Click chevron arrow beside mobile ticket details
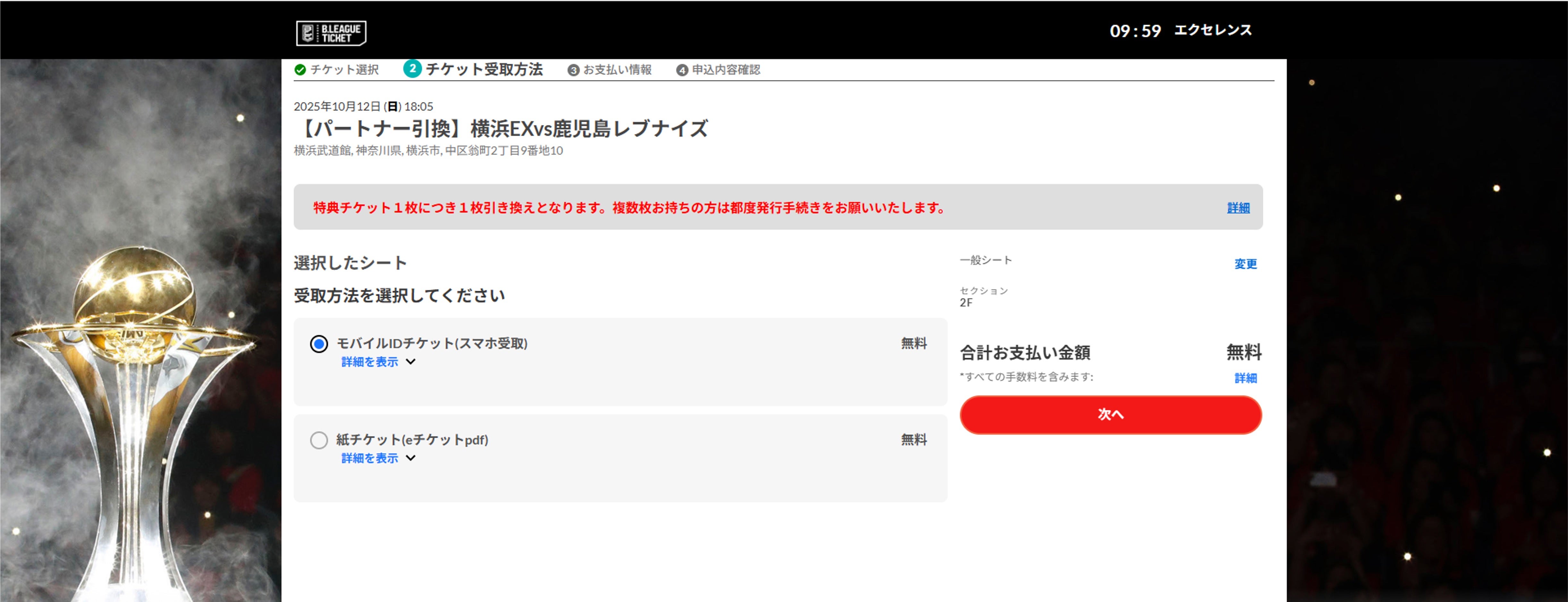This screenshot has height=602, width=1568. pos(411,362)
